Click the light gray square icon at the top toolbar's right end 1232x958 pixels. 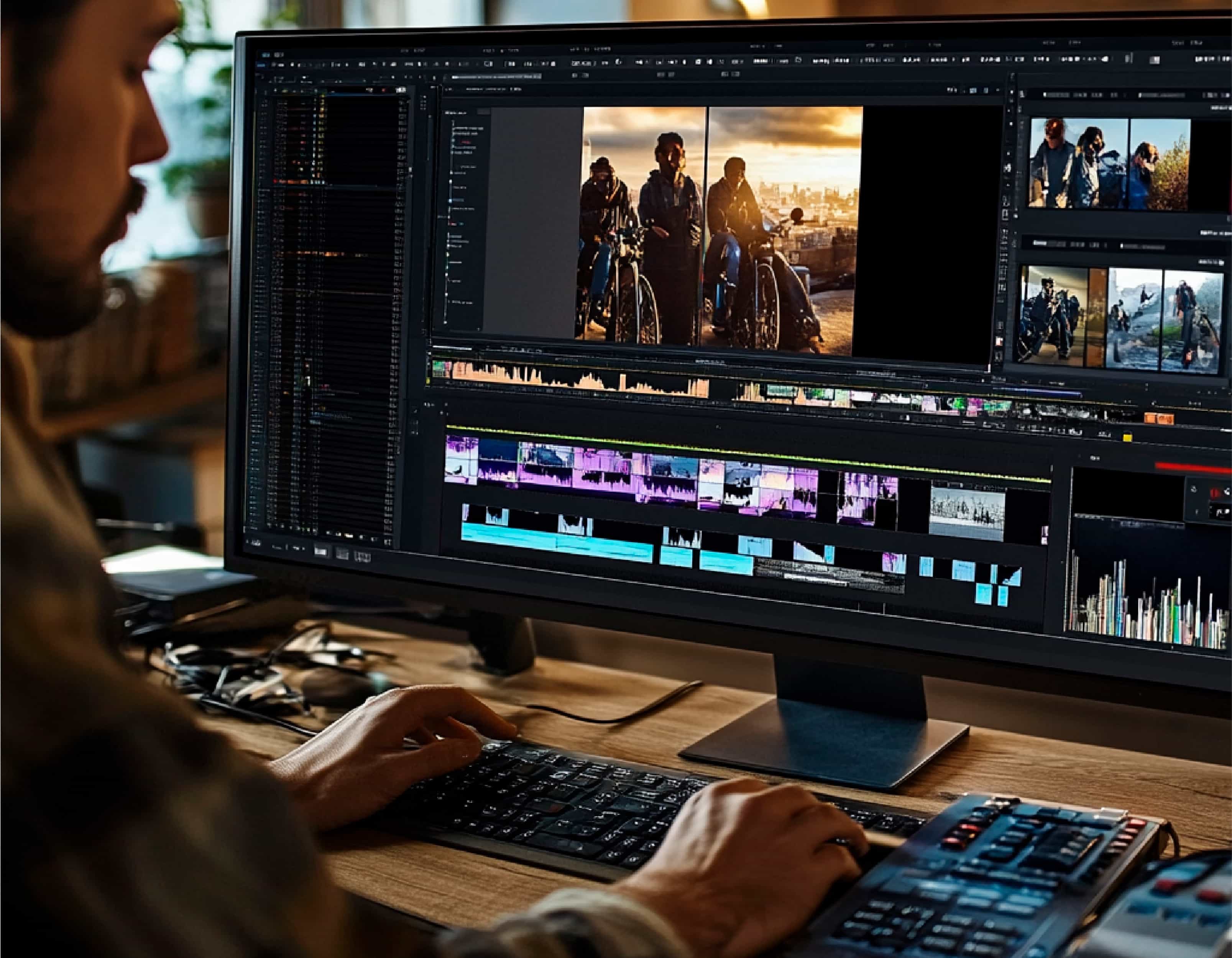pos(1155,60)
